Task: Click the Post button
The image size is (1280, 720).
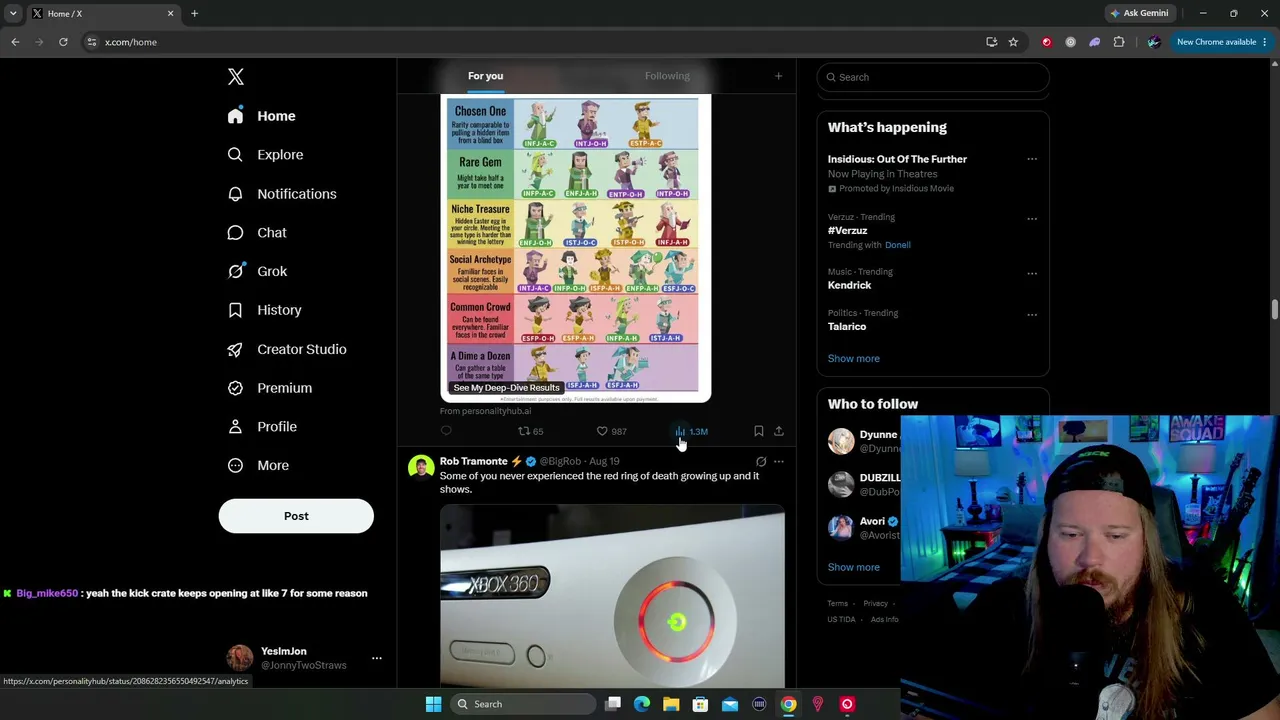Action: pos(296,516)
